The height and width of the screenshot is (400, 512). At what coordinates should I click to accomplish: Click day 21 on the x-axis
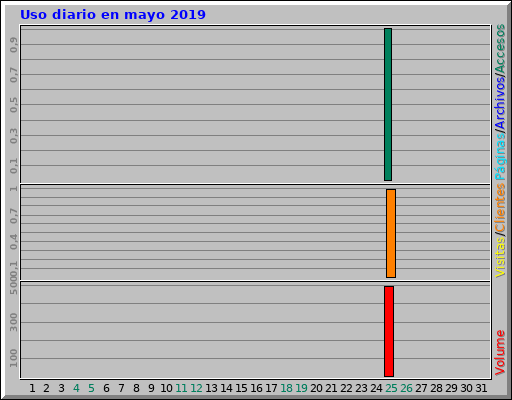point(331,388)
